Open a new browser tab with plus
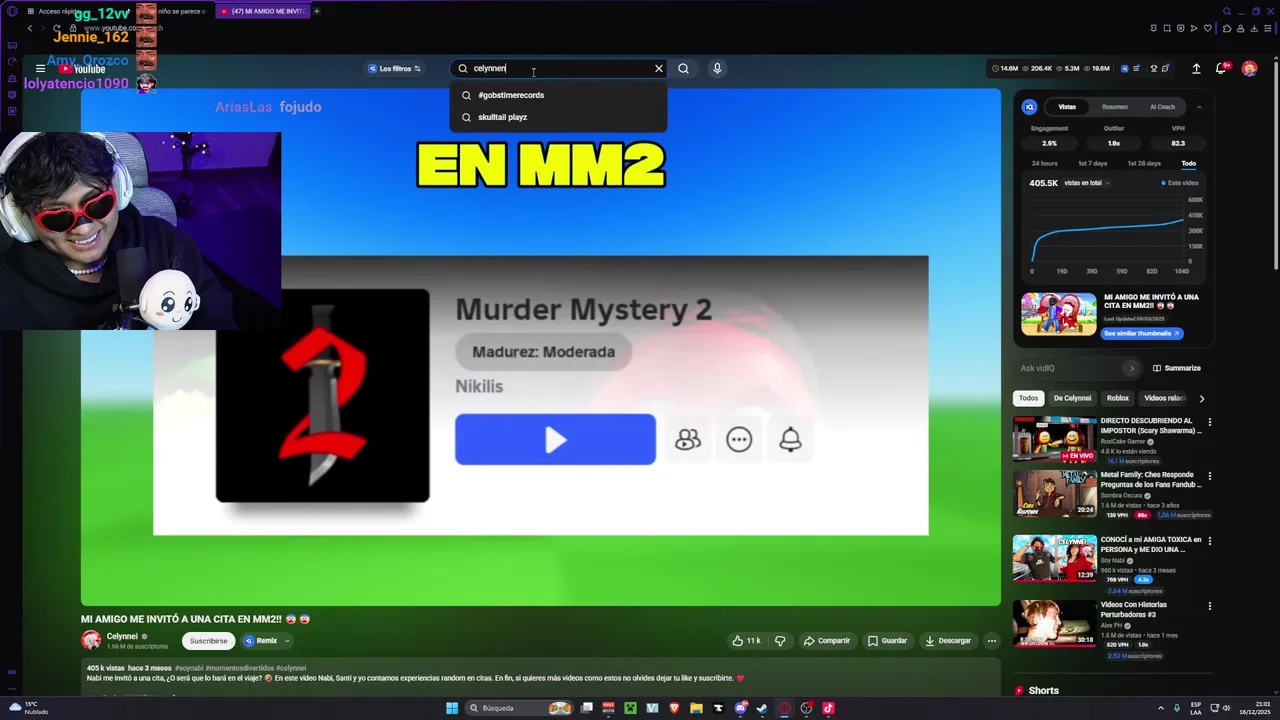 click(317, 11)
